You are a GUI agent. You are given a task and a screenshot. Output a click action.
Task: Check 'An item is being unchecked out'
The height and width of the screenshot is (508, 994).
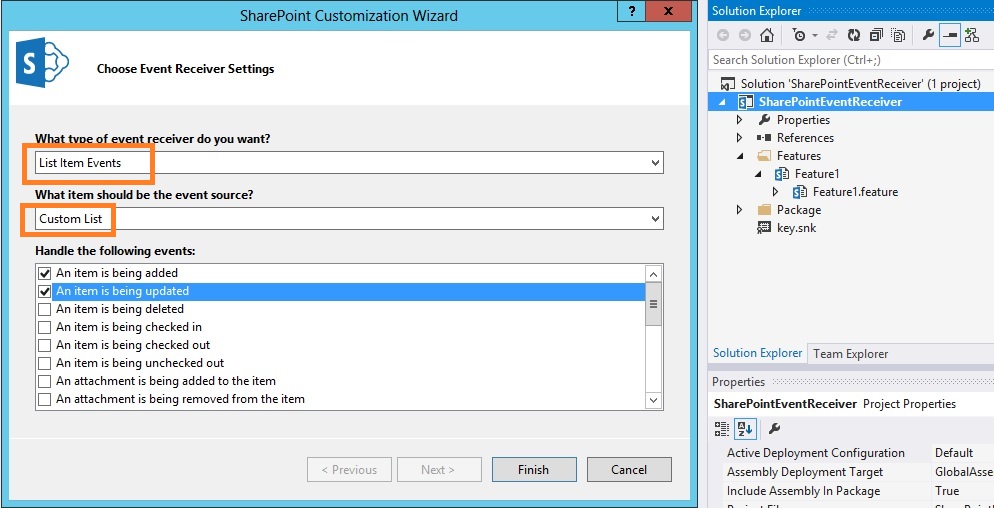44,363
